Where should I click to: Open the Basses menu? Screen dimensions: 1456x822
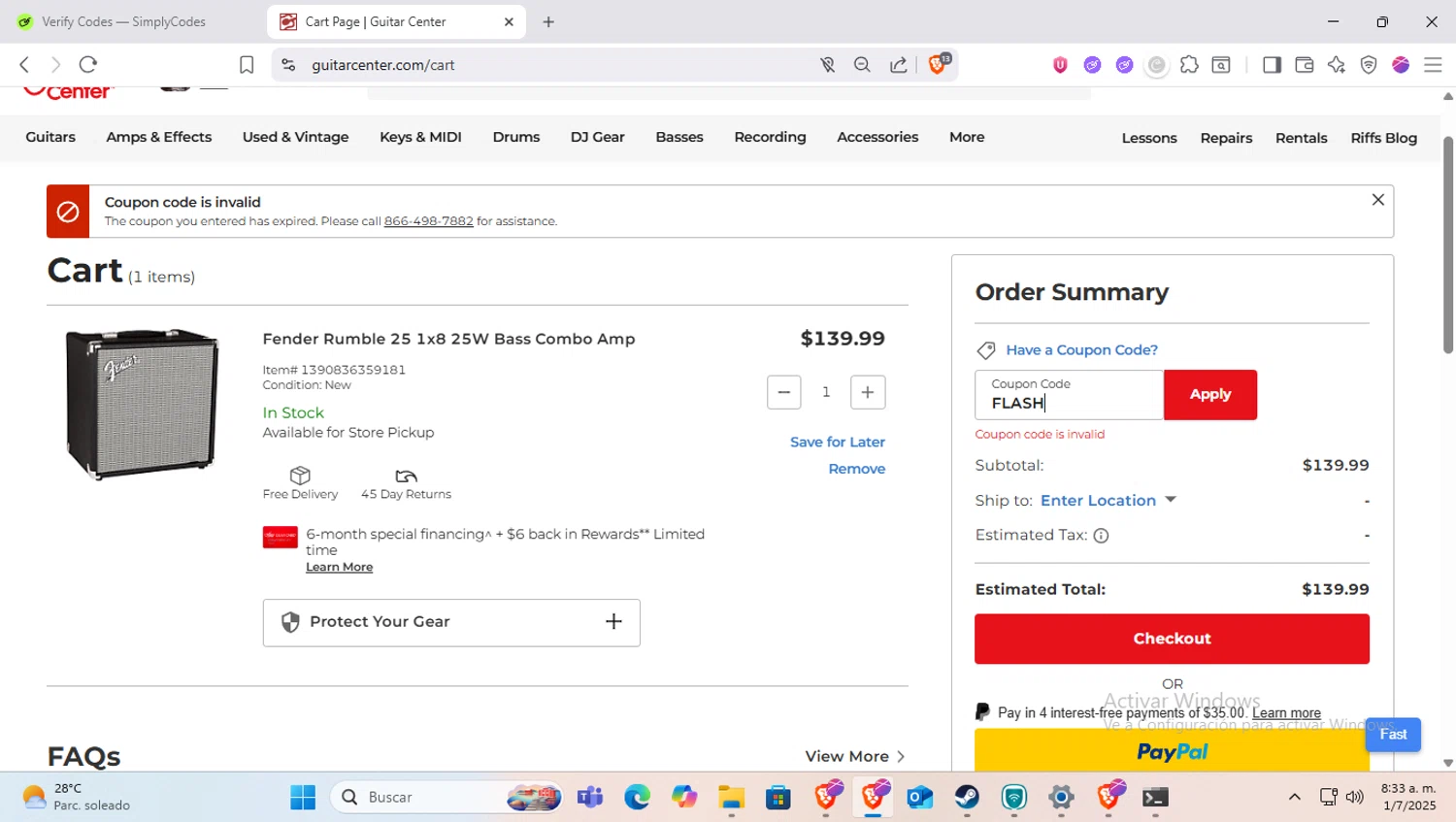[x=679, y=137]
